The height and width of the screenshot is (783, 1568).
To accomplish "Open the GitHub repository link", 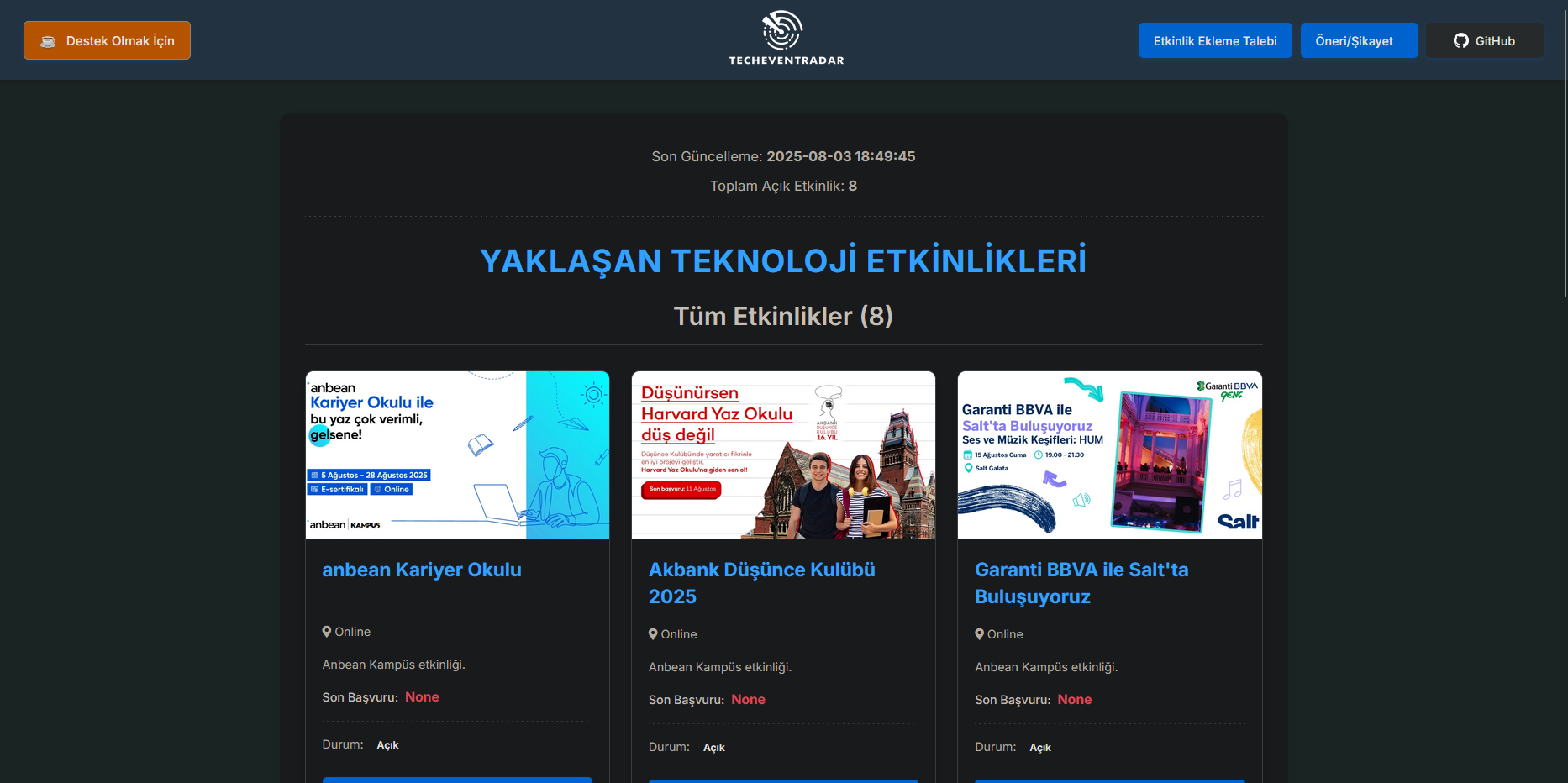I will coord(1484,40).
